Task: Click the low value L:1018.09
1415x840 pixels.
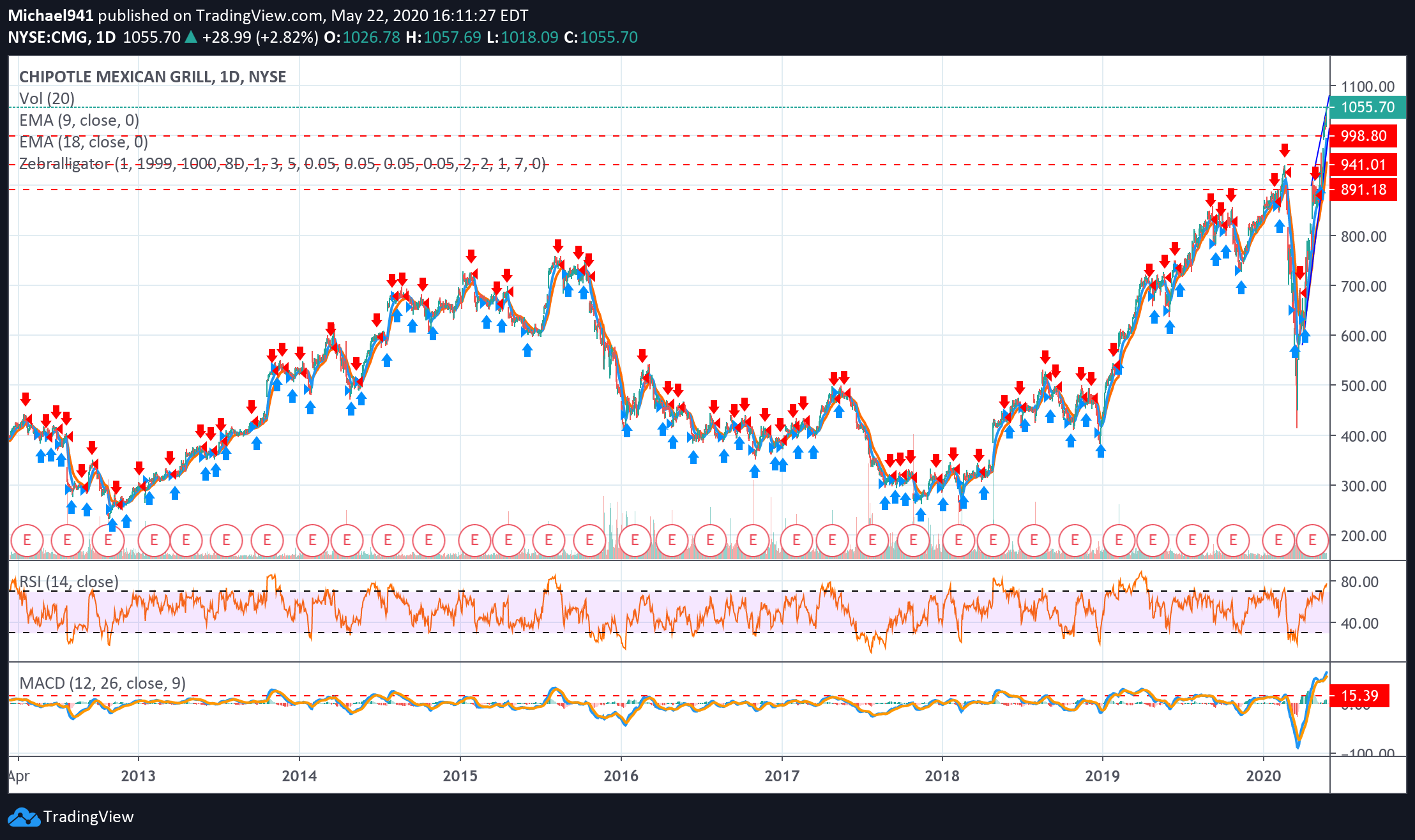Action: point(522,37)
